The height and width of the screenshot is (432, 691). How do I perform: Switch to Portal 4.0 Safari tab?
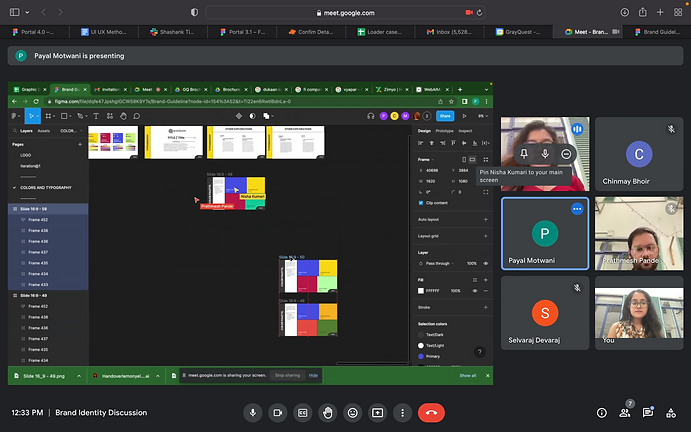point(35,32)
